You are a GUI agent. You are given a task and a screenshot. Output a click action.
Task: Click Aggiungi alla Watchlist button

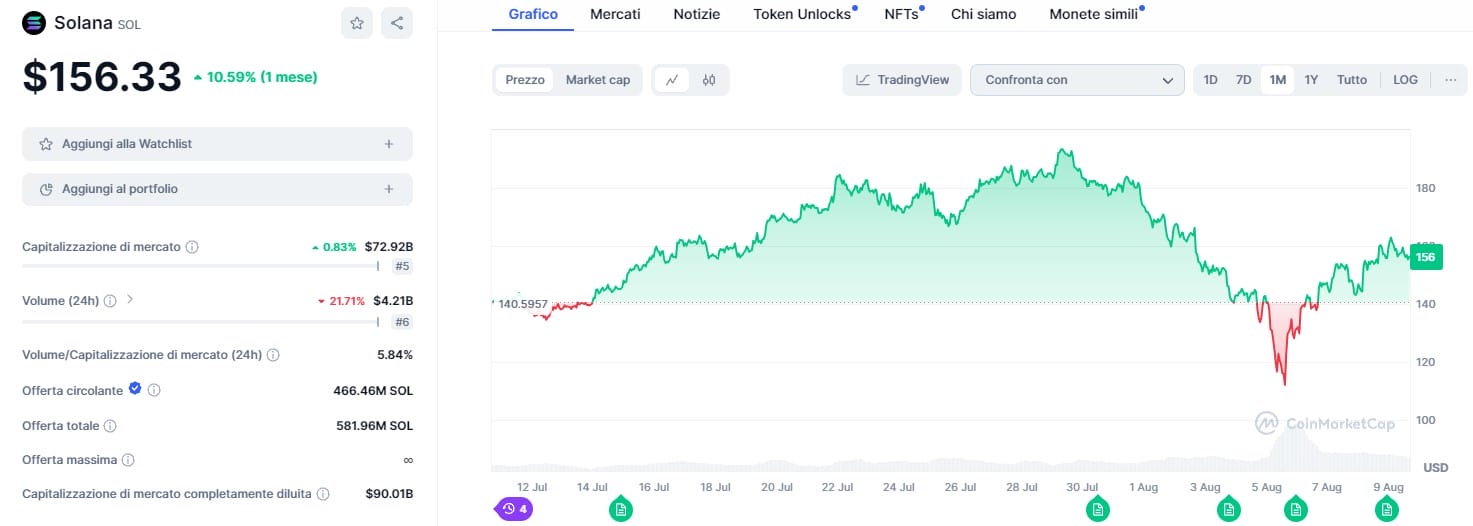pyautogui.click(x=217, y=144)
